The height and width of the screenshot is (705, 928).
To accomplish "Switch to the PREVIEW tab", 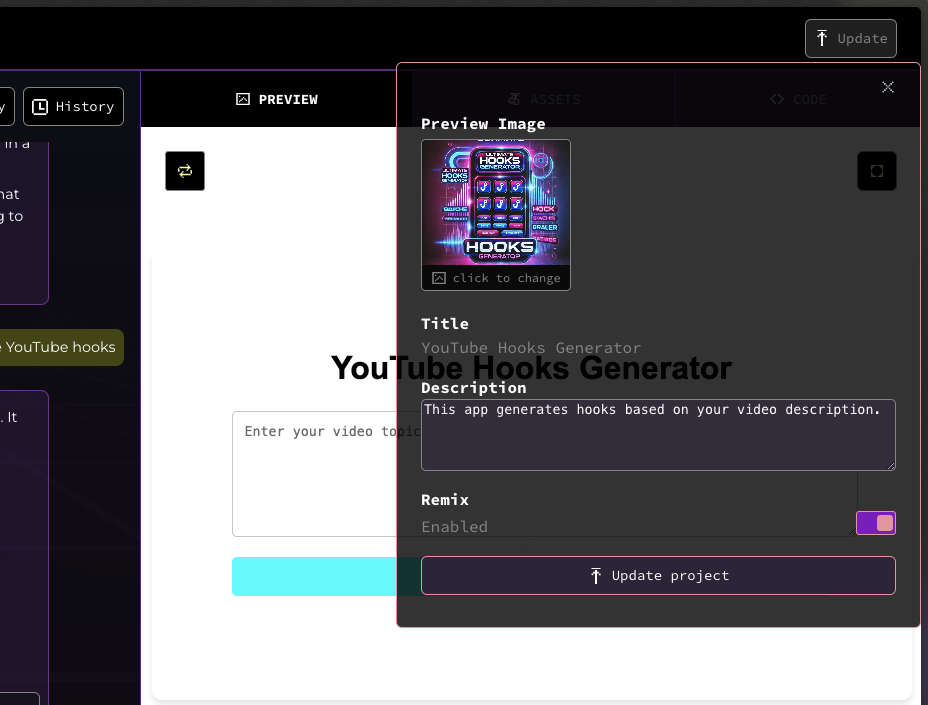I will [277, 99].
